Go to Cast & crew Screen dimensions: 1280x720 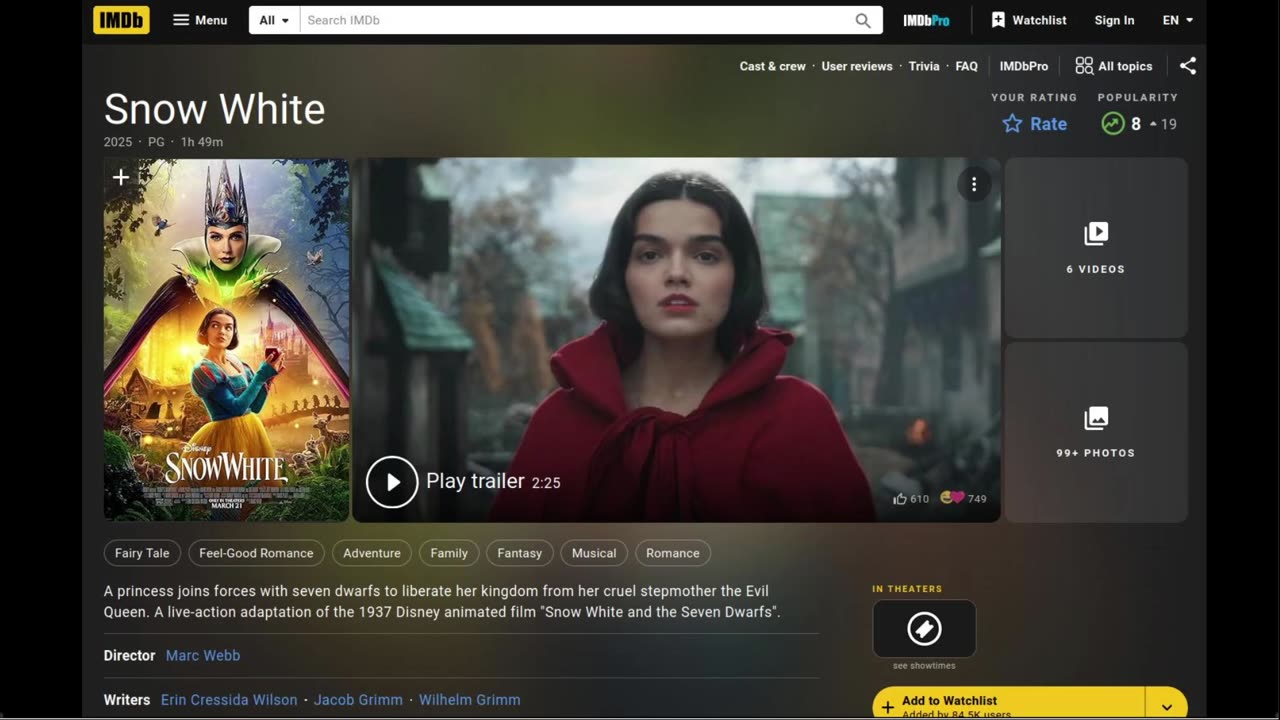coord(772,66)
